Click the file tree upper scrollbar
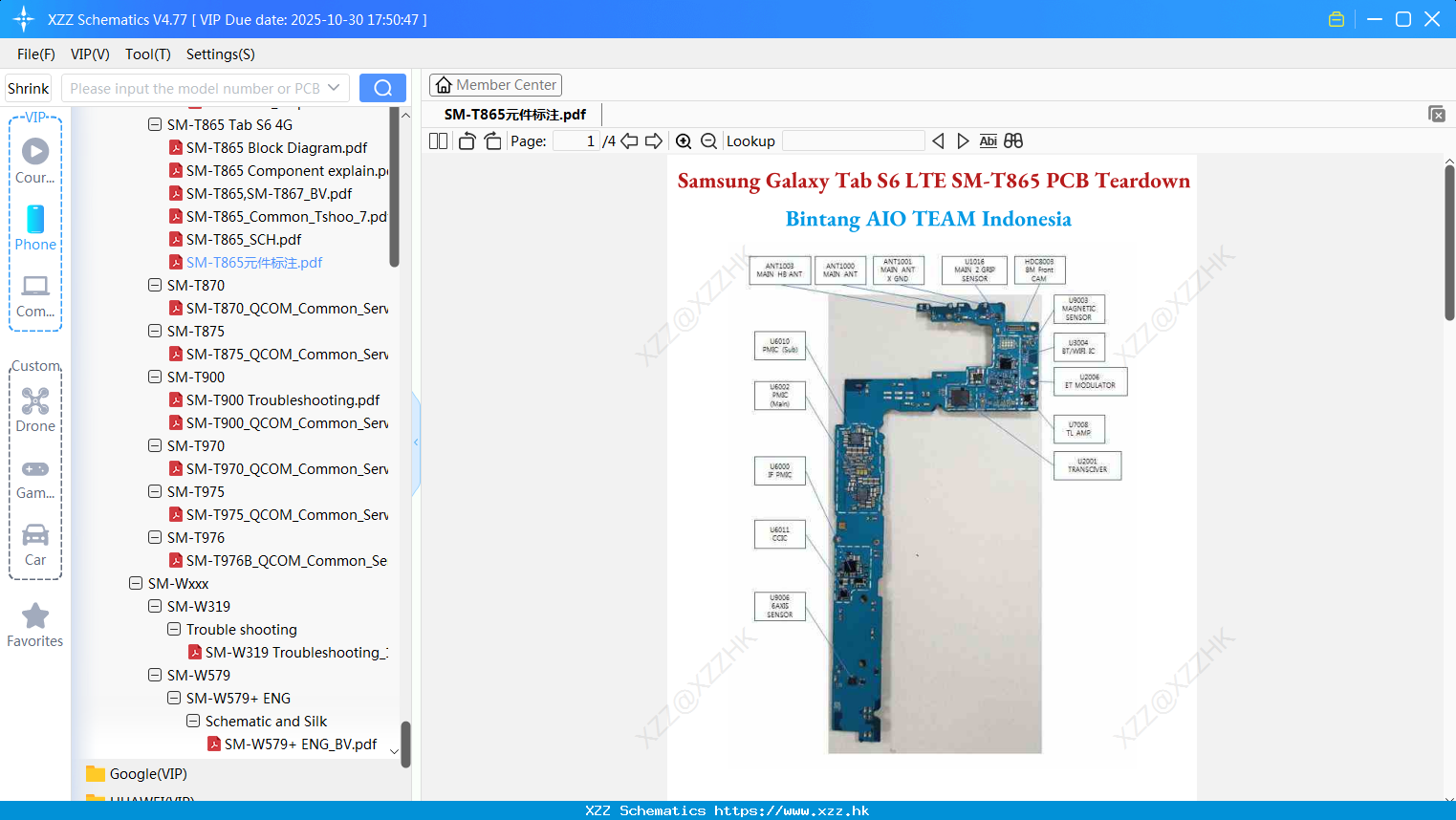The image size is (1456, 820). click(x=395, y=186)
